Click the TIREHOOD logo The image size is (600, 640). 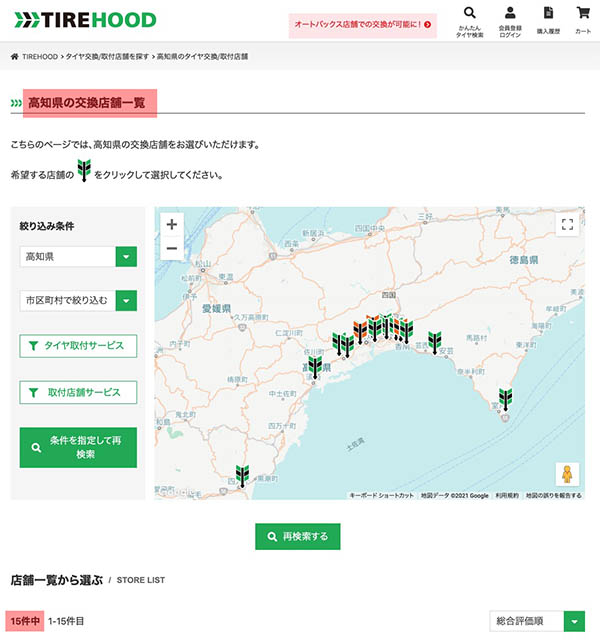85,20
